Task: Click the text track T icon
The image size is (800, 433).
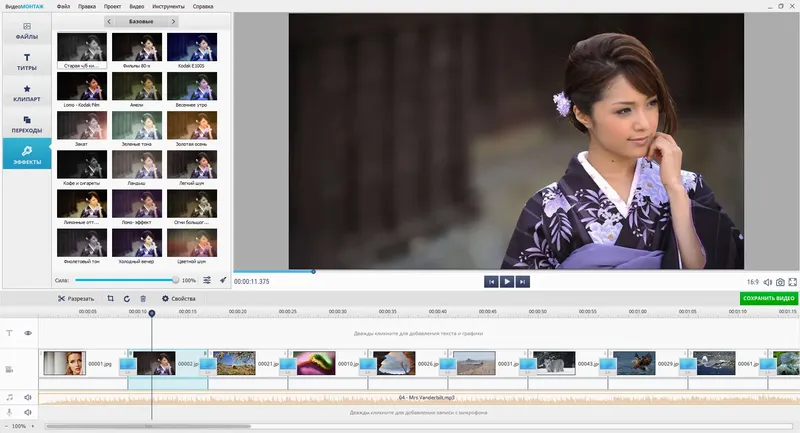Action: click(x=9, y=333)
